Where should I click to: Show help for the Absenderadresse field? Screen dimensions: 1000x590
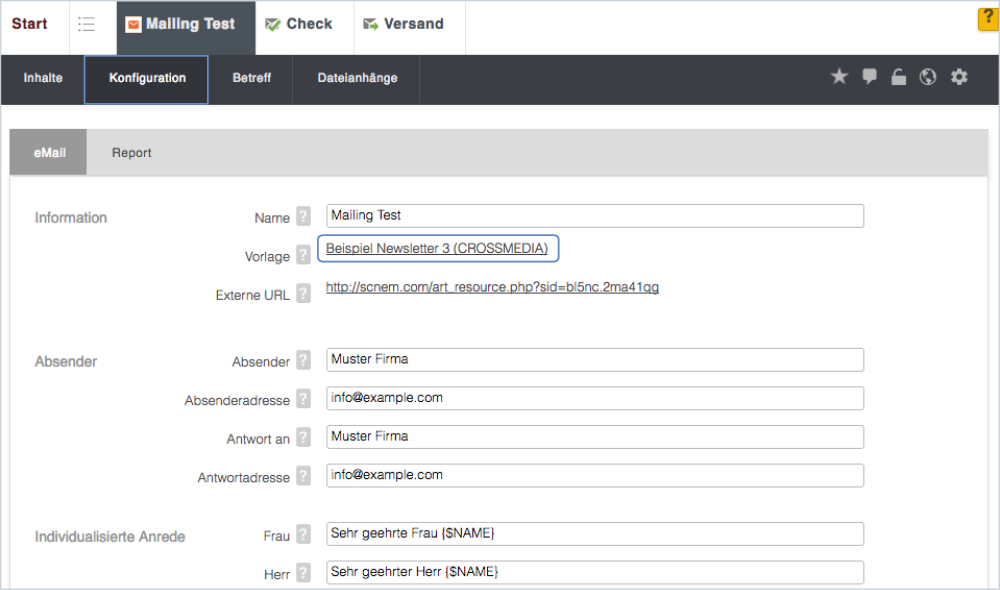pos(304,400)
